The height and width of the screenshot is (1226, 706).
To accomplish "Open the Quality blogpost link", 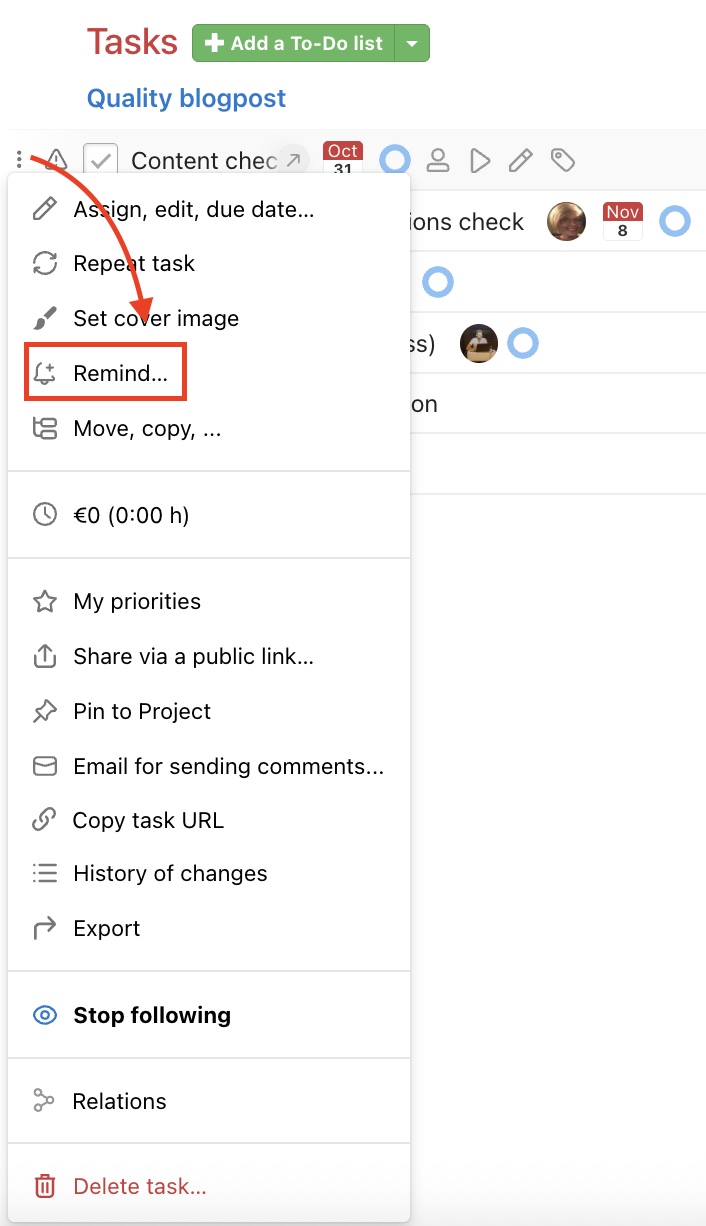I will coord(186,98).
